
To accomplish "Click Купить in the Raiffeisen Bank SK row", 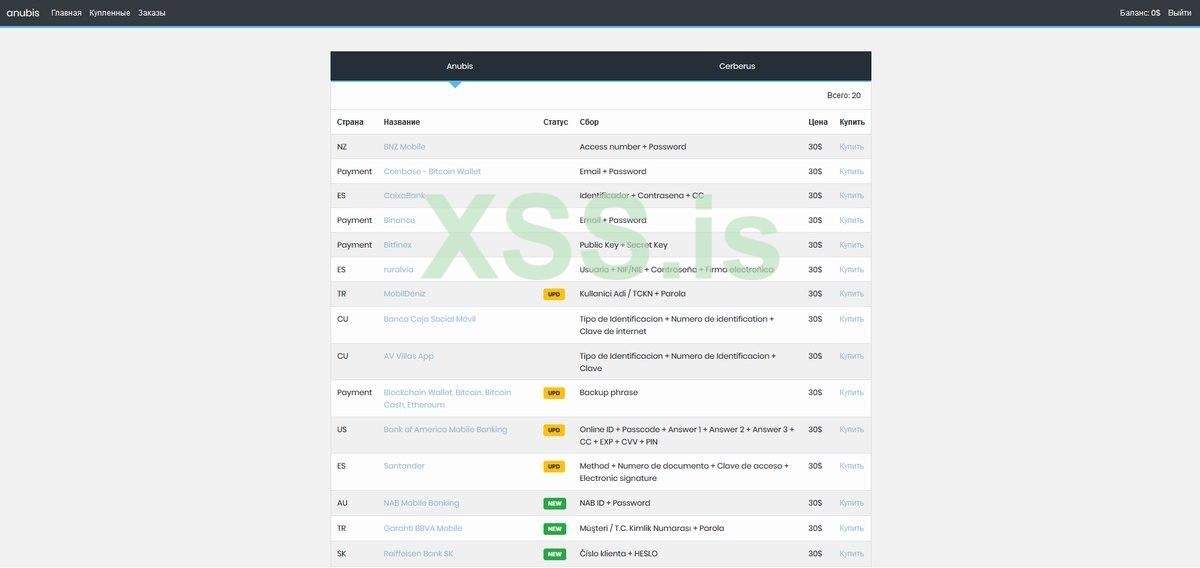I will click(x=851, y=553).
